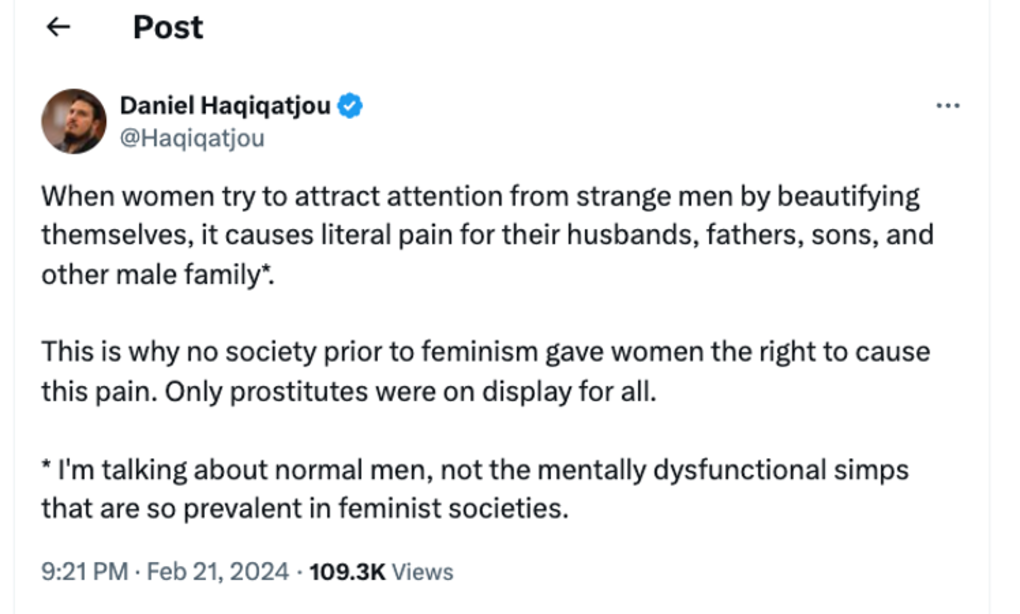Screen dimensions: 1020x614
Task: Click the line starting "this pain. Only"
Action: [348, 391]
